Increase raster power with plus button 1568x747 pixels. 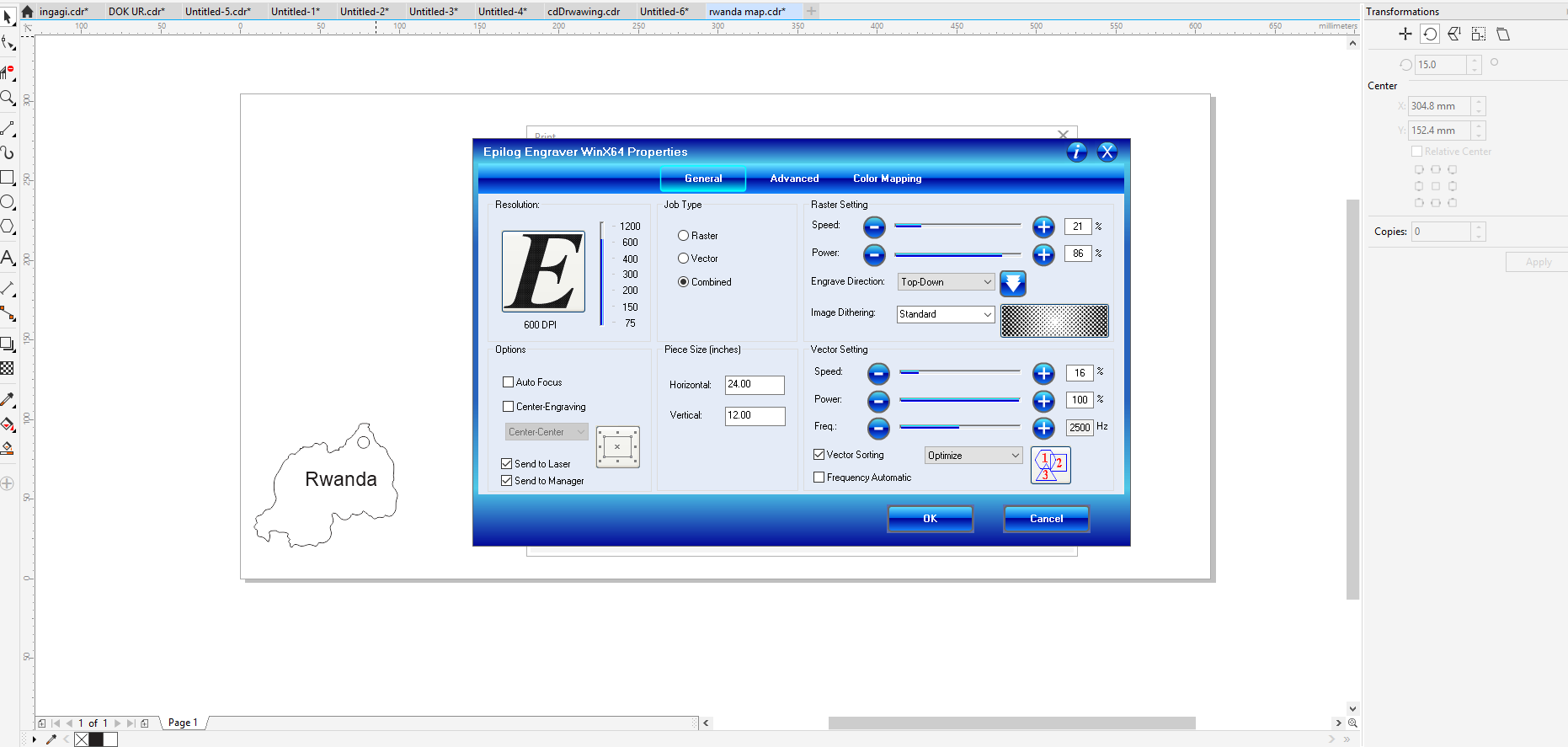click(x=1043, y=254)
